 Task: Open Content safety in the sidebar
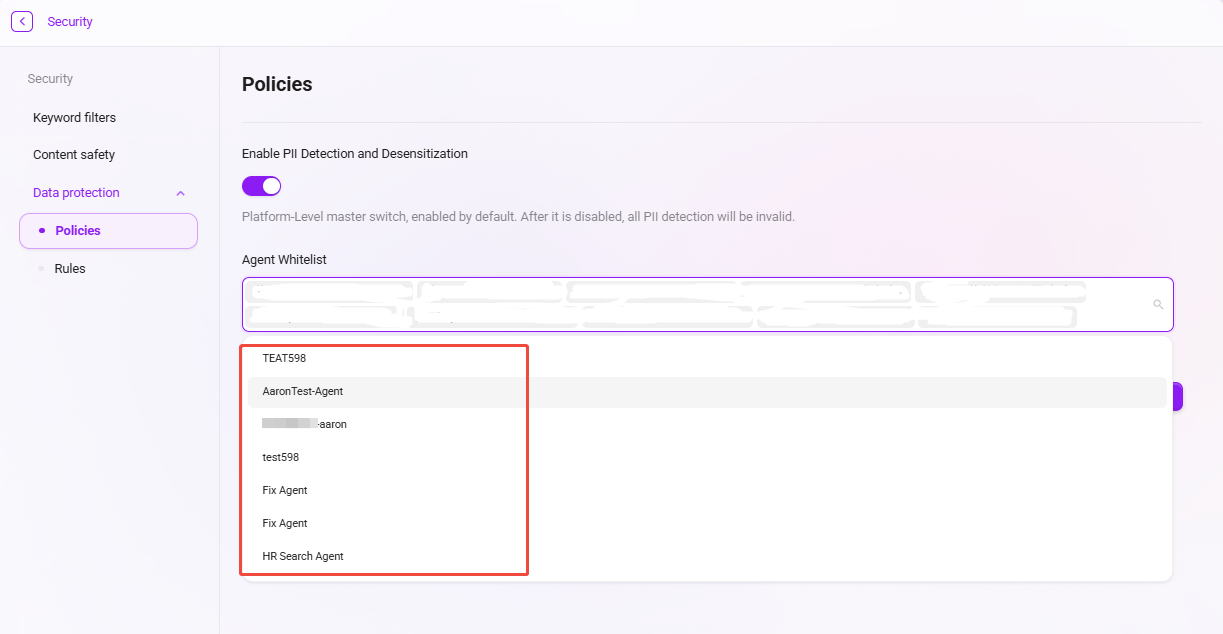point(74,155)
